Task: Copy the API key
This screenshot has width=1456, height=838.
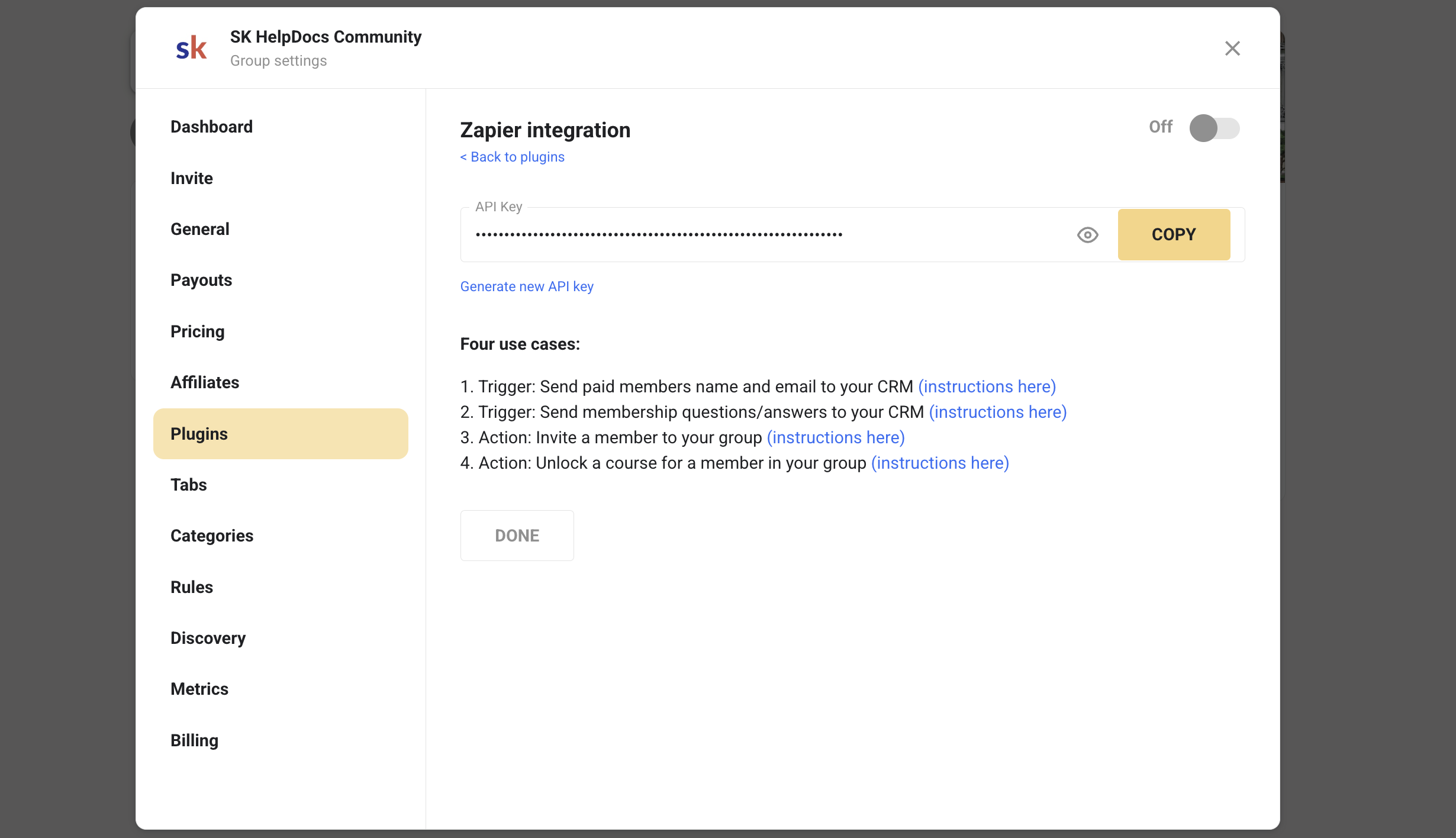Action: [1173, 234]
